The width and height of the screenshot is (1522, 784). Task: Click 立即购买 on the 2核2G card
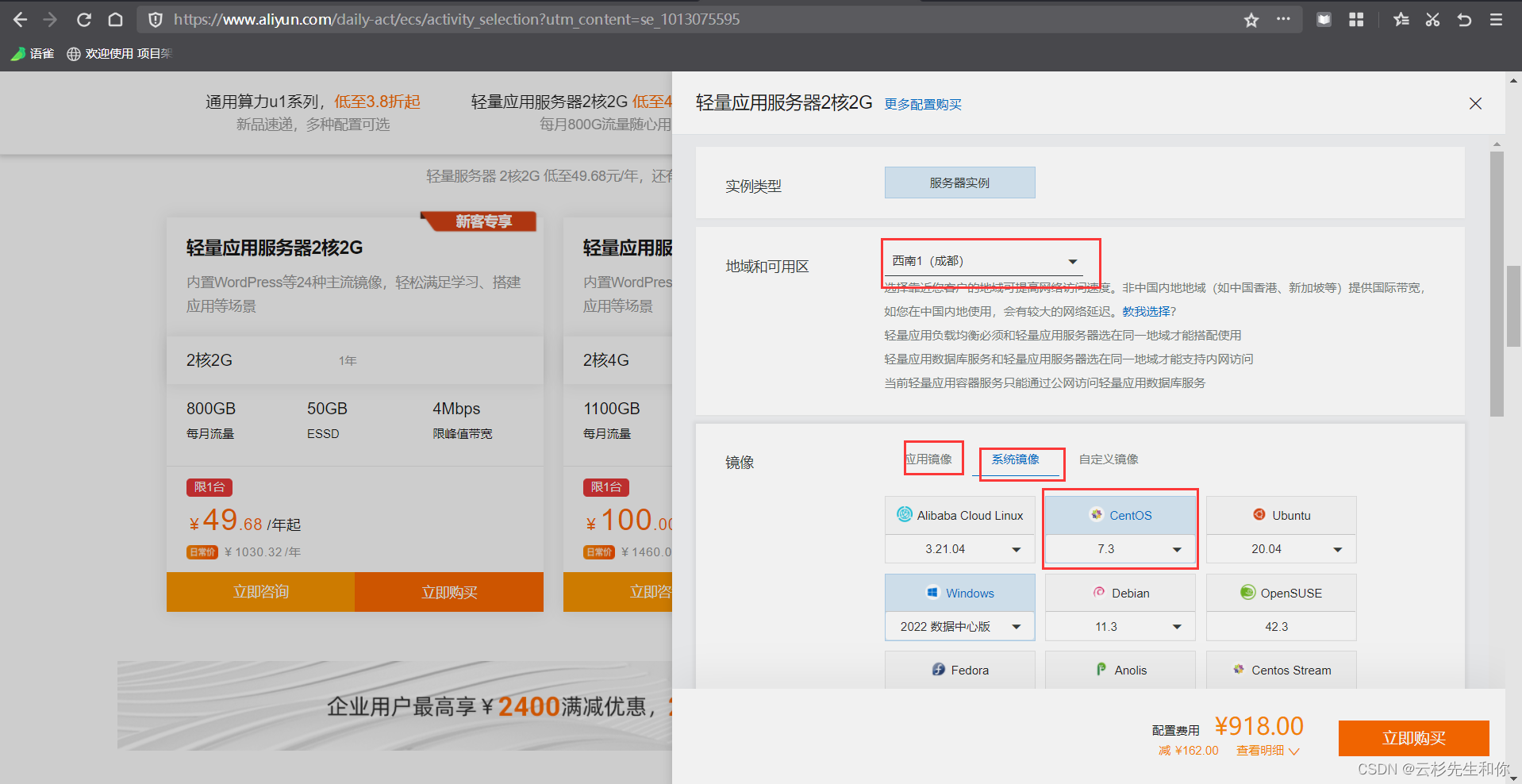coord(449,592)
